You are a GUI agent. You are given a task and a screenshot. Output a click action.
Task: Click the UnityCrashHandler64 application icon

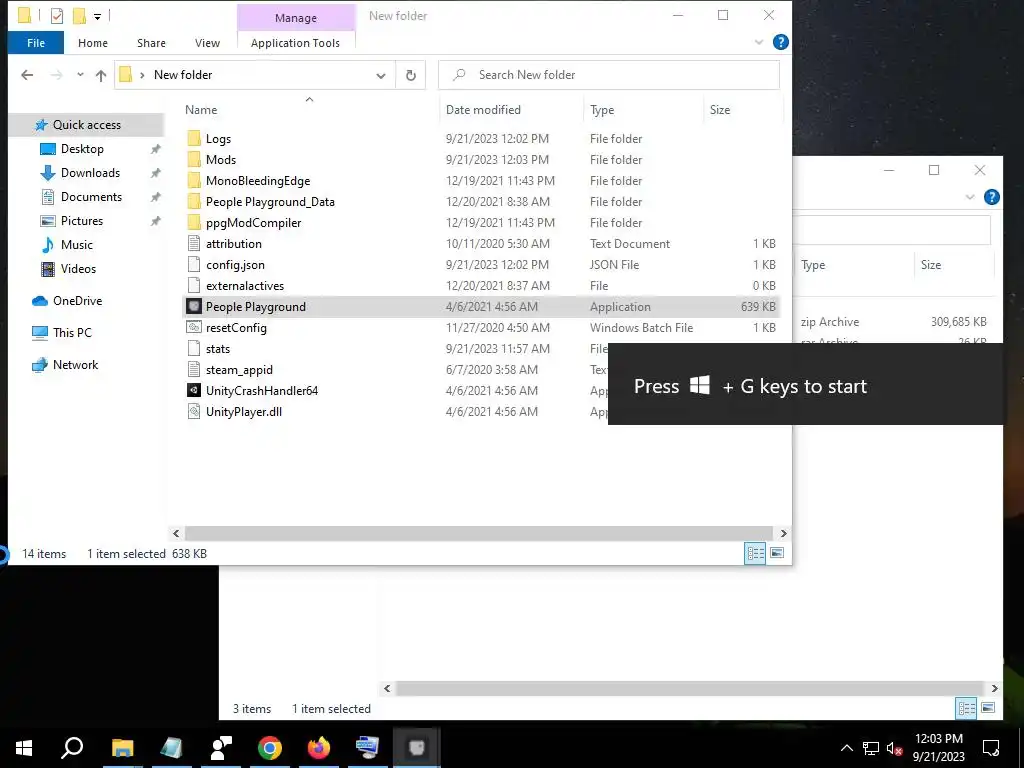194,391
